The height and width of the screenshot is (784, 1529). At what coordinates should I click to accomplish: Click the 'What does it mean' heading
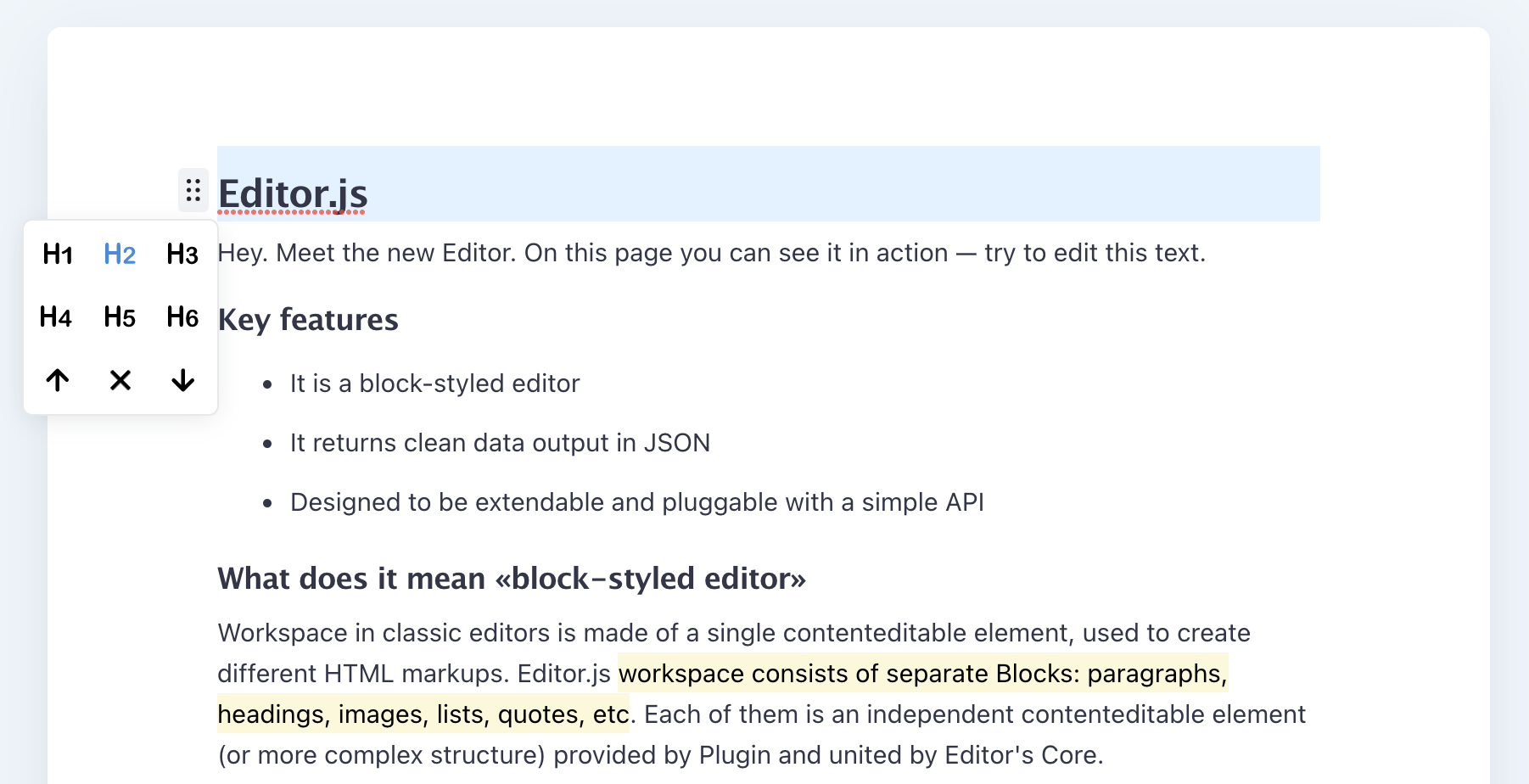[511, 579]
